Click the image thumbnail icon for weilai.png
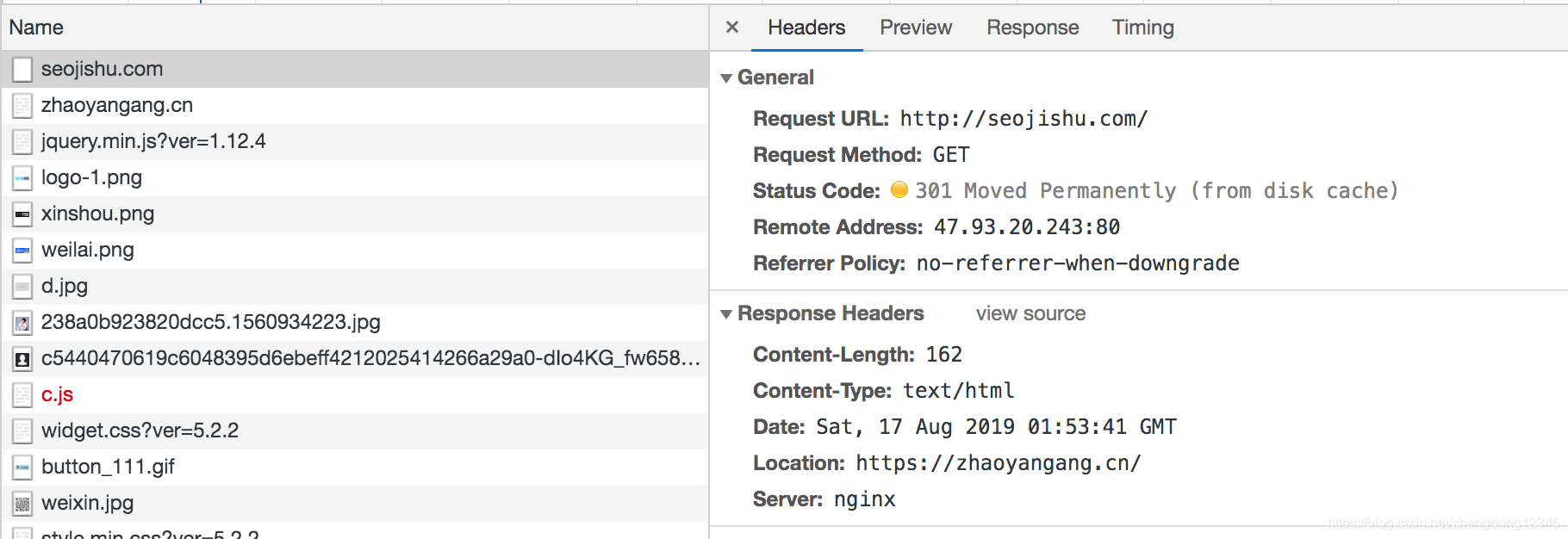This screenshot has width=1568, height=539. pyautogui.click(x=22, y=251)
